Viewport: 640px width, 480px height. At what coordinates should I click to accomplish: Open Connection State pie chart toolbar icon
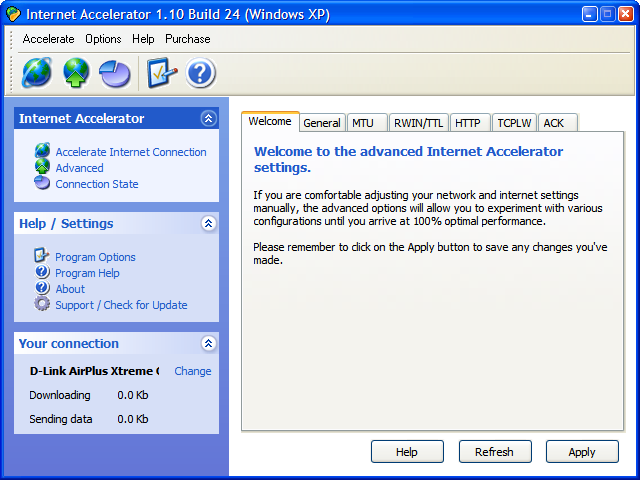115,73
